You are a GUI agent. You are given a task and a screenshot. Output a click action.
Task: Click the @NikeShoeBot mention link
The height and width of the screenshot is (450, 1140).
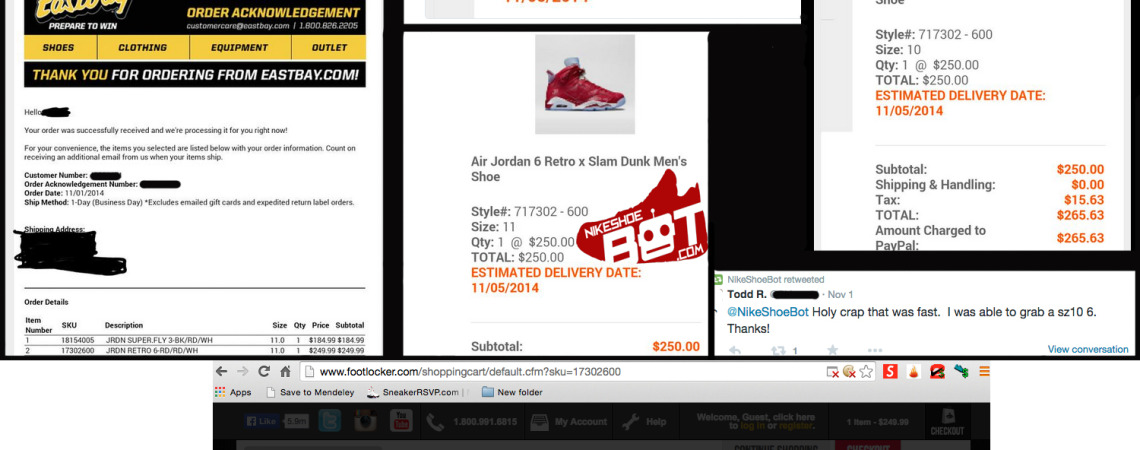768,312
